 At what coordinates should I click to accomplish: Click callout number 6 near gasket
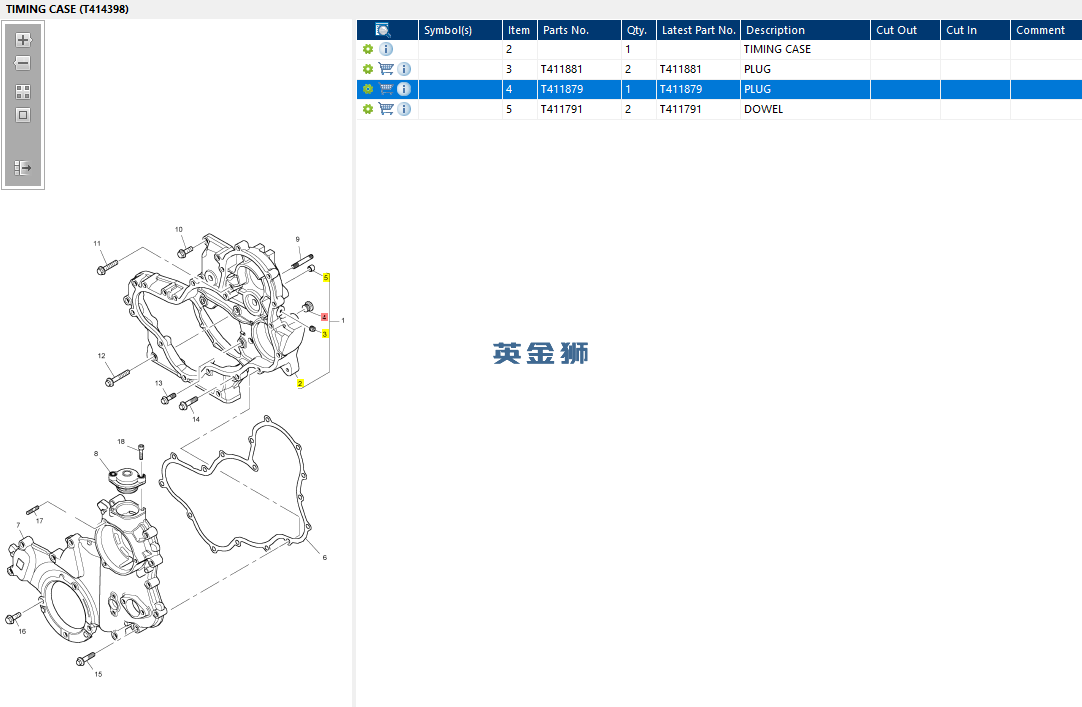[x=324, y=557]
